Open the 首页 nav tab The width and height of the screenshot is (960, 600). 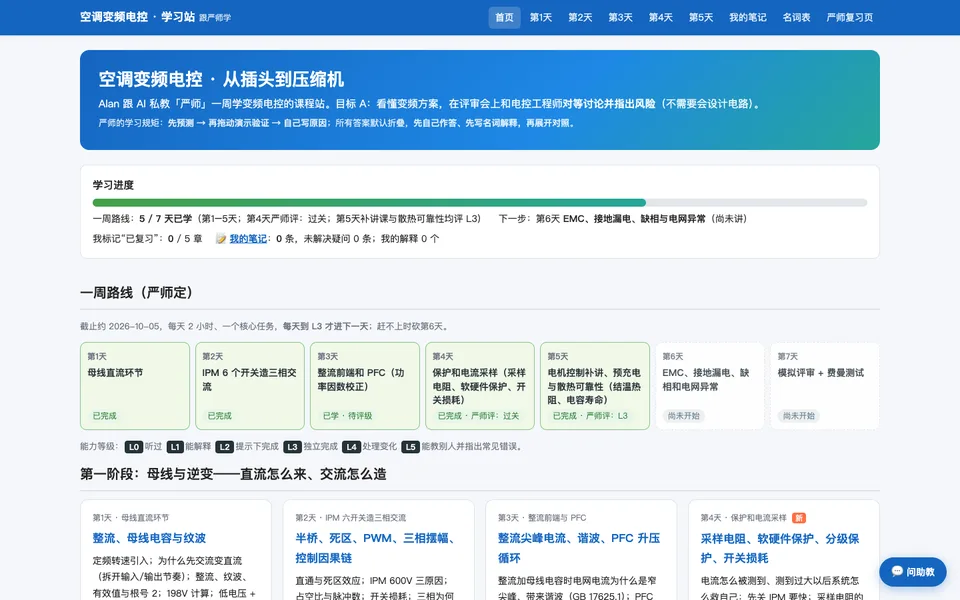[x=504, y=17]
